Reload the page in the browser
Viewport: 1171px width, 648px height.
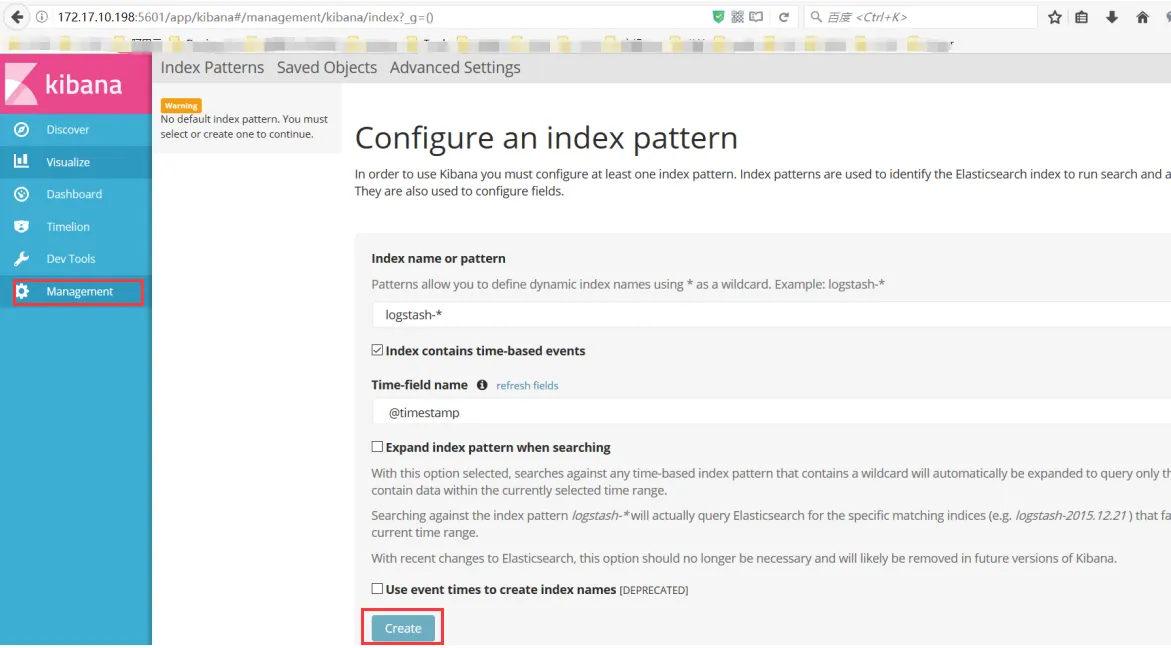(x=784, y=17)
